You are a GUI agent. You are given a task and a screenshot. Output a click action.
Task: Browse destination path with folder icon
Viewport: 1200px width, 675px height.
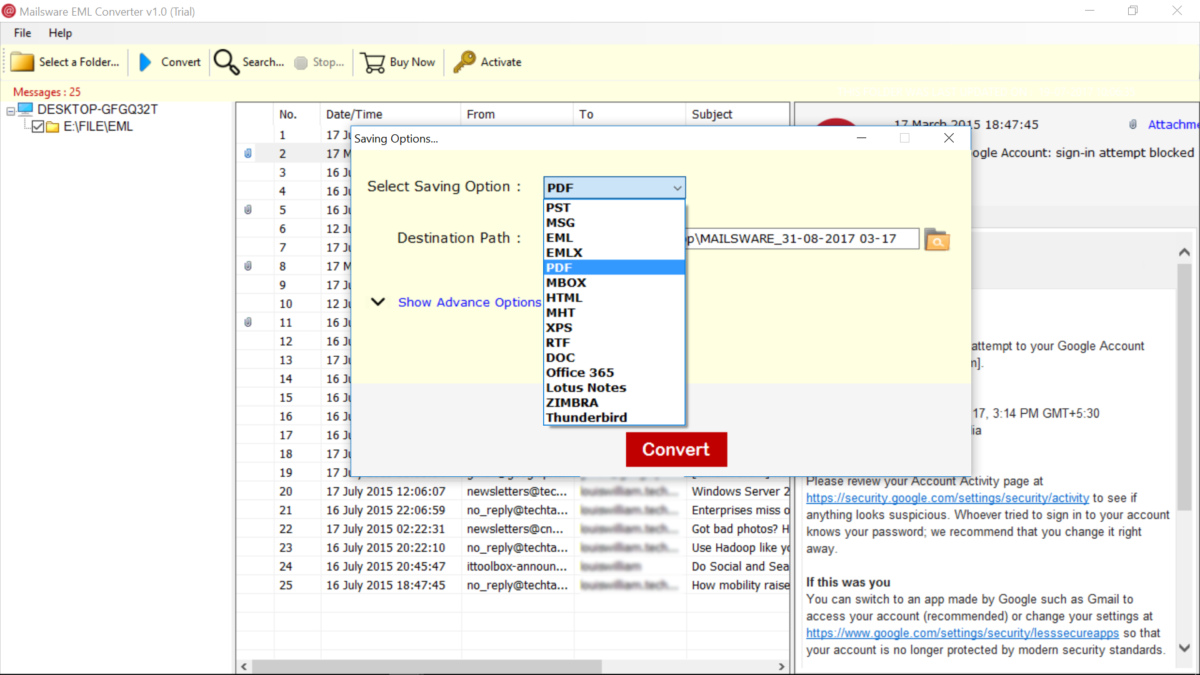point(936,240)
